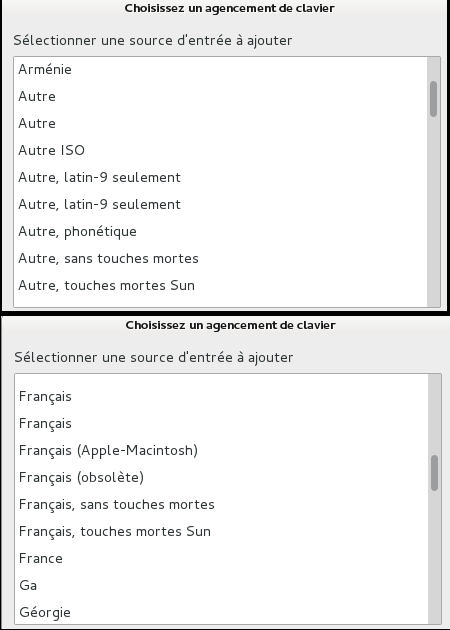
Task: Select Autre, latin-9 seulement just below Autre ISO
Action: click(x=221, y=177)
